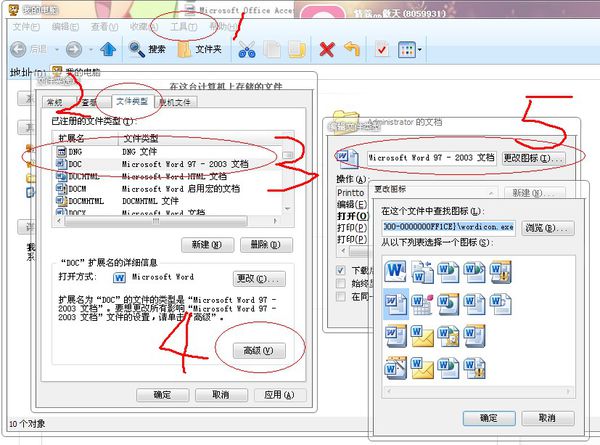
Task: Click 取消 in the Folder Options dialog
Action: point(221,394)
